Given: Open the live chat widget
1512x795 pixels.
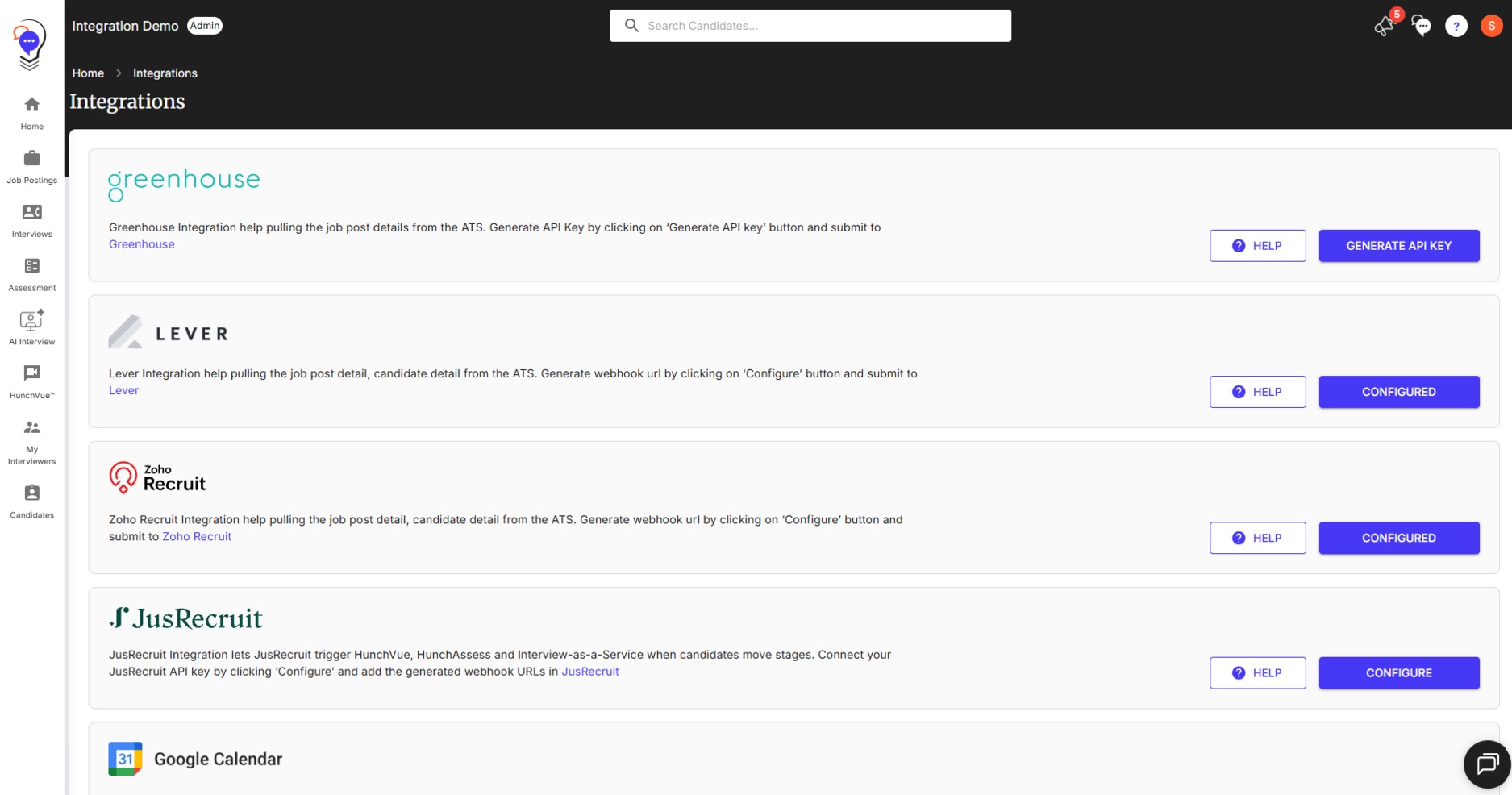Looking at the screenshot, I should coord(1487,764).
